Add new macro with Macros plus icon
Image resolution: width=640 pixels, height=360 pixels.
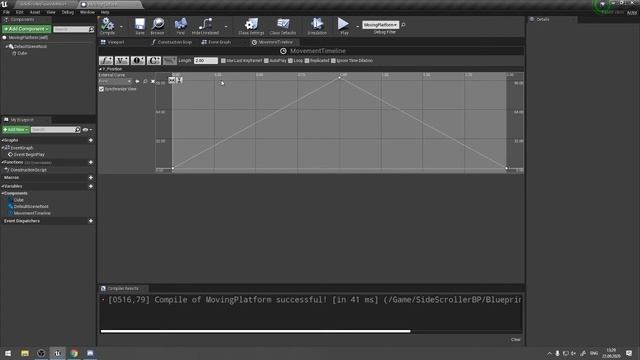click(91, 178)
